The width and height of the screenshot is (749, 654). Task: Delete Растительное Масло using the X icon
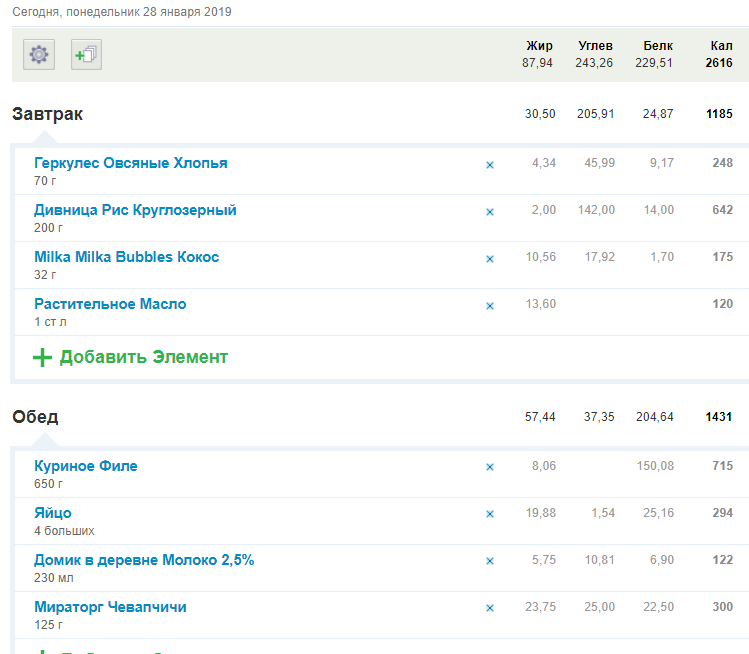(490, 306)
